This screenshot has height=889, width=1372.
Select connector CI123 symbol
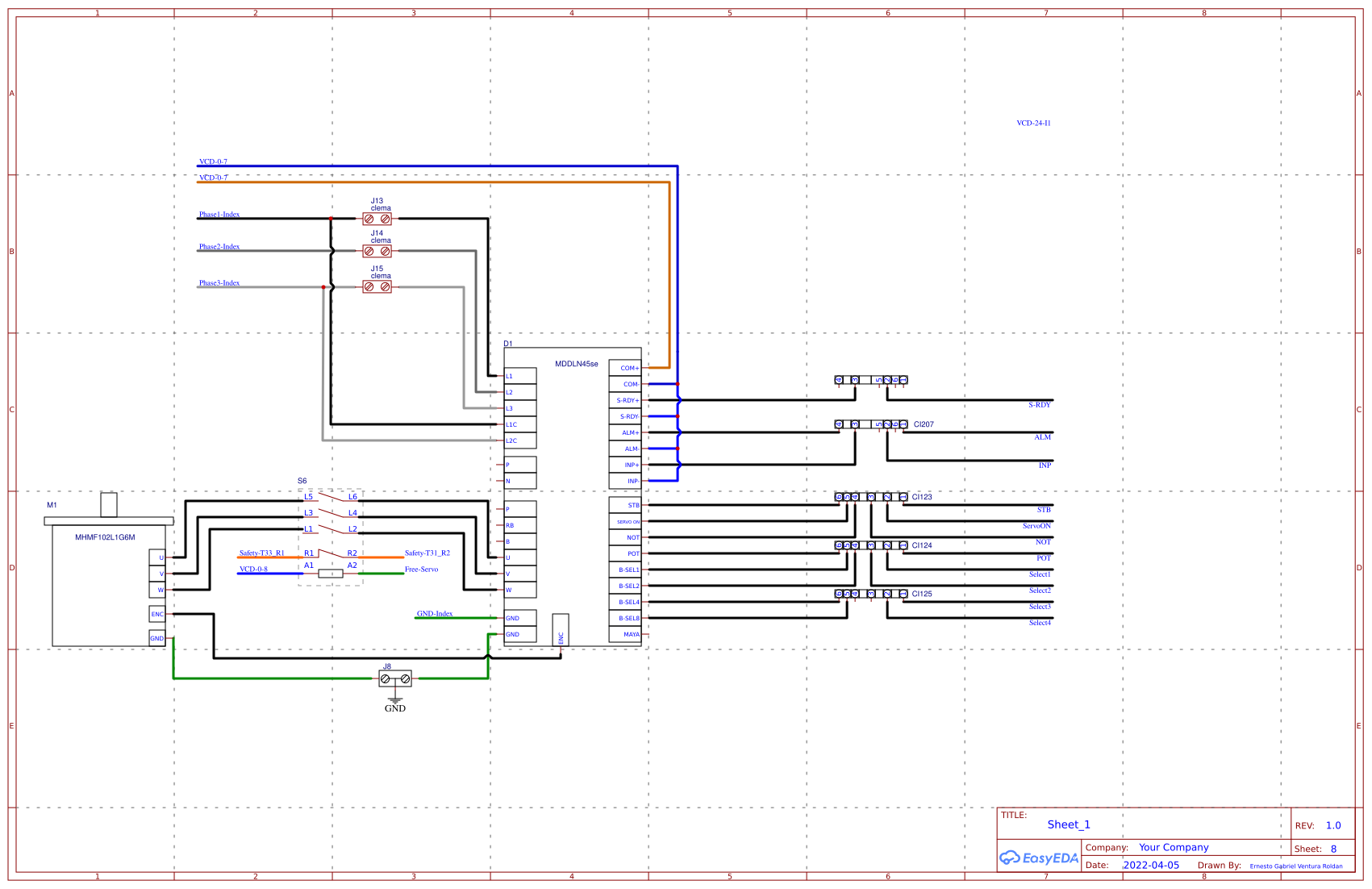tap(871, 498)
